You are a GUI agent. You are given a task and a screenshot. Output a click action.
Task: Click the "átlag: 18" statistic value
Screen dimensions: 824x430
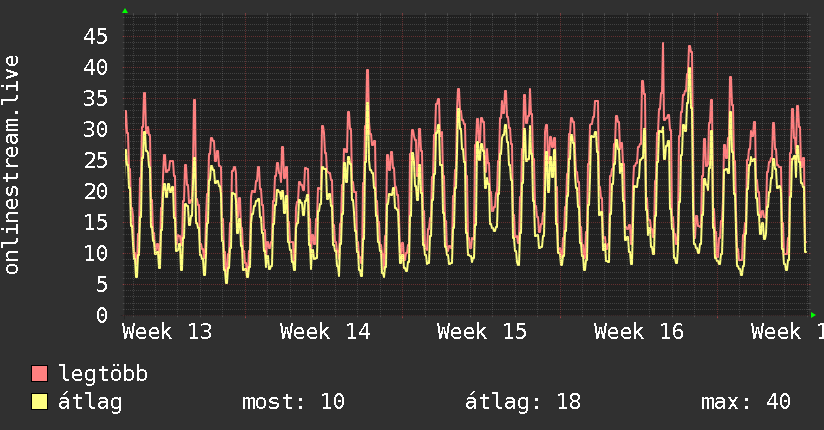click(x=523, y=402)
